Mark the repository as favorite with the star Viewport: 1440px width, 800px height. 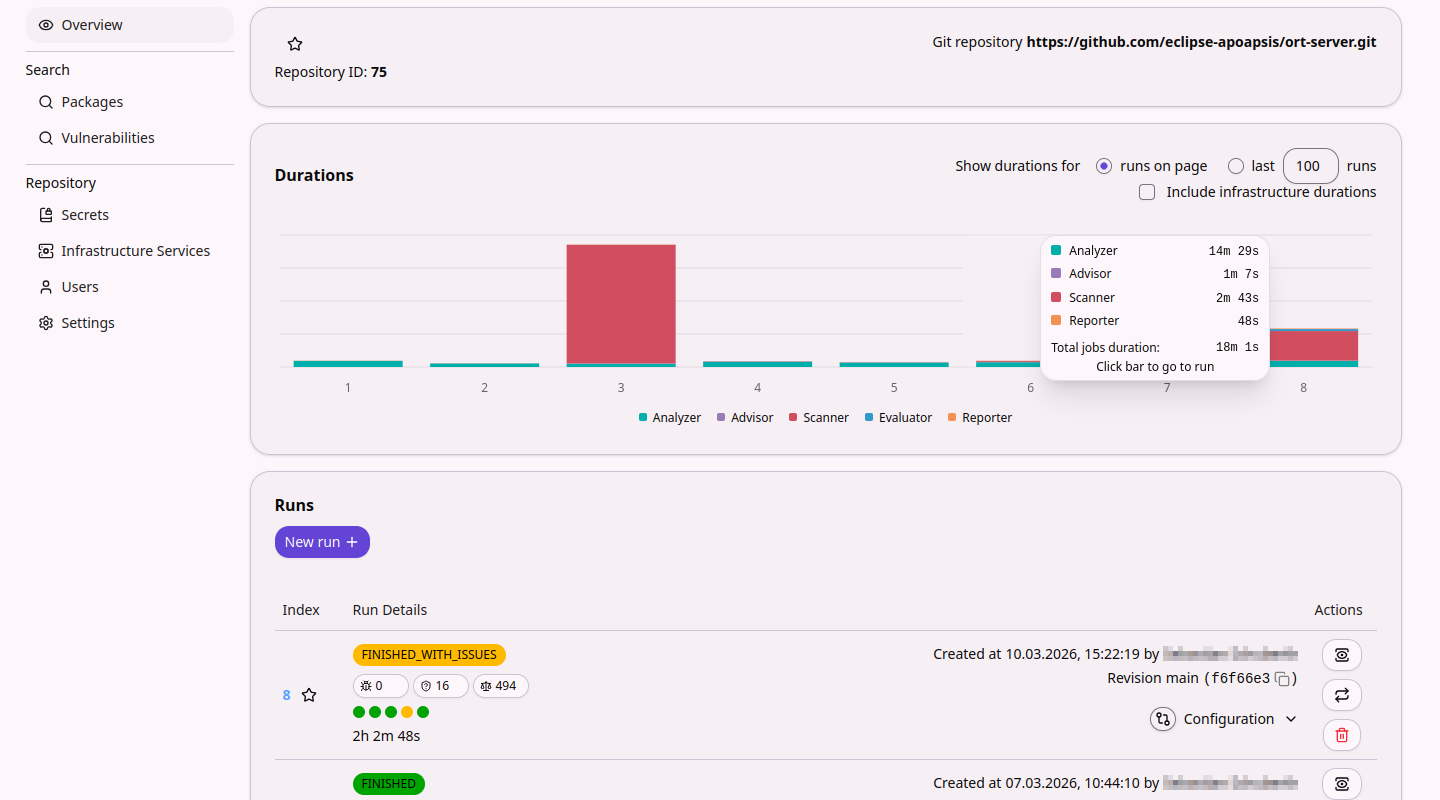pyautogui.click(x=295, y=44)
